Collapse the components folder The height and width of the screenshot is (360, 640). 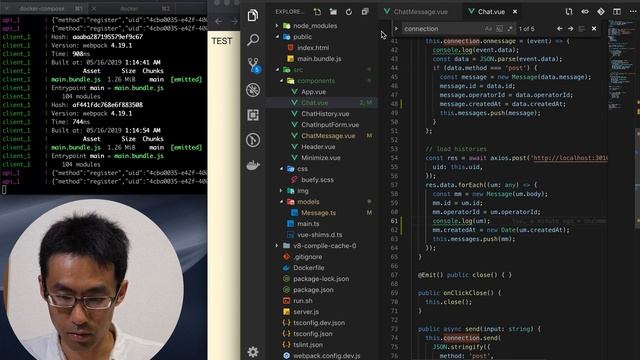281,81
